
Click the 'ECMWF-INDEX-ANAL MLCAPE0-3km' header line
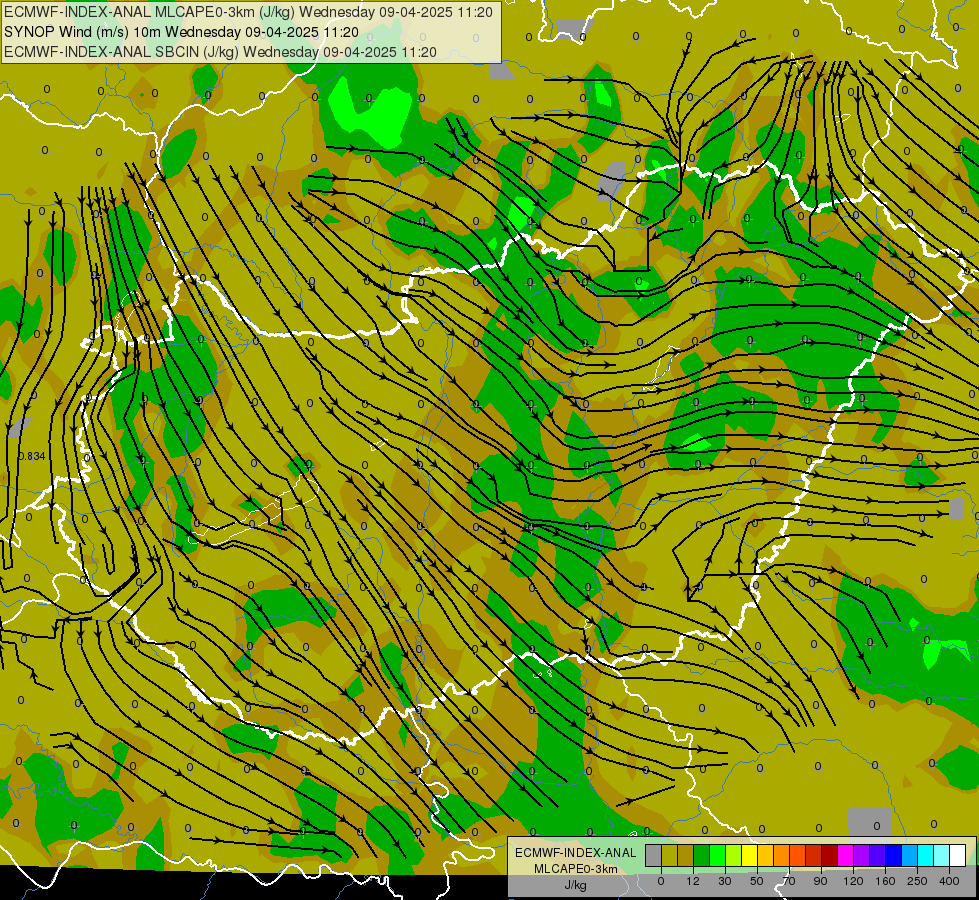(248, 12)
